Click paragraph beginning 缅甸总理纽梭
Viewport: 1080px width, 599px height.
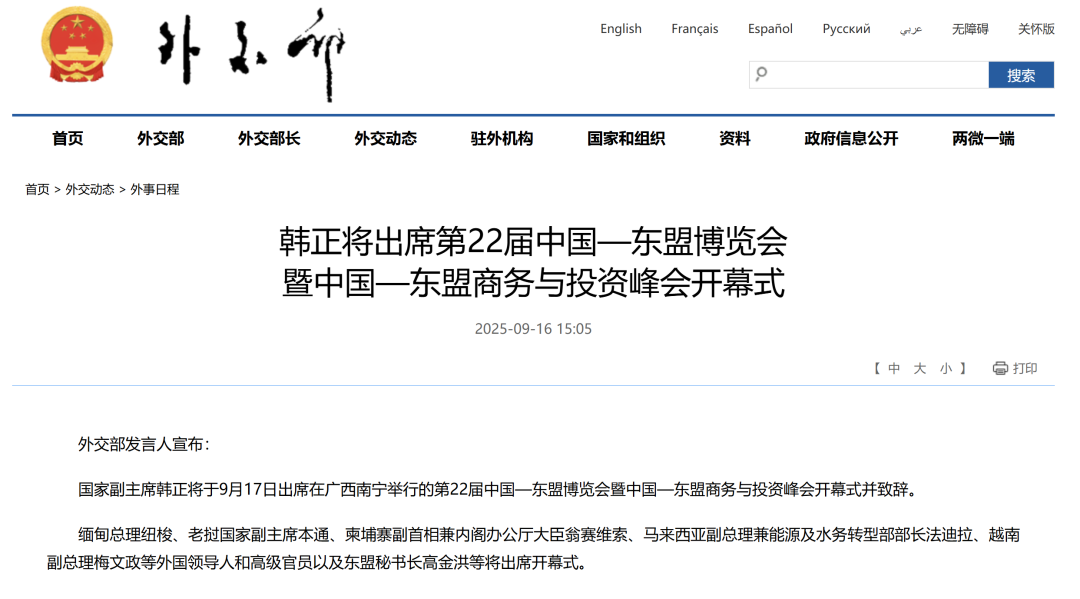(534, 549)
